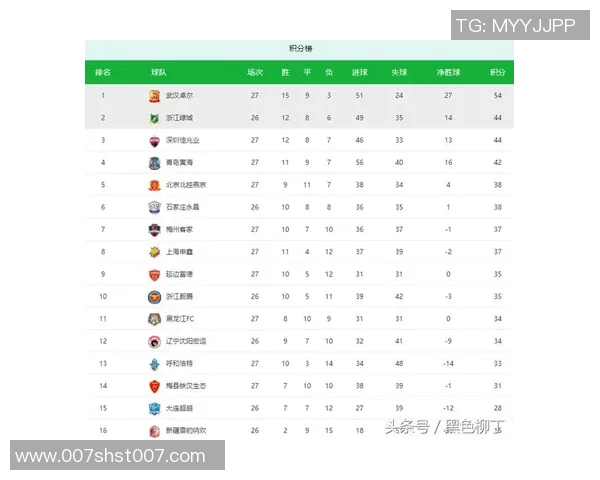
Task: Select the 呼和浩特 team crest icon
Action: tap(155, 364)
